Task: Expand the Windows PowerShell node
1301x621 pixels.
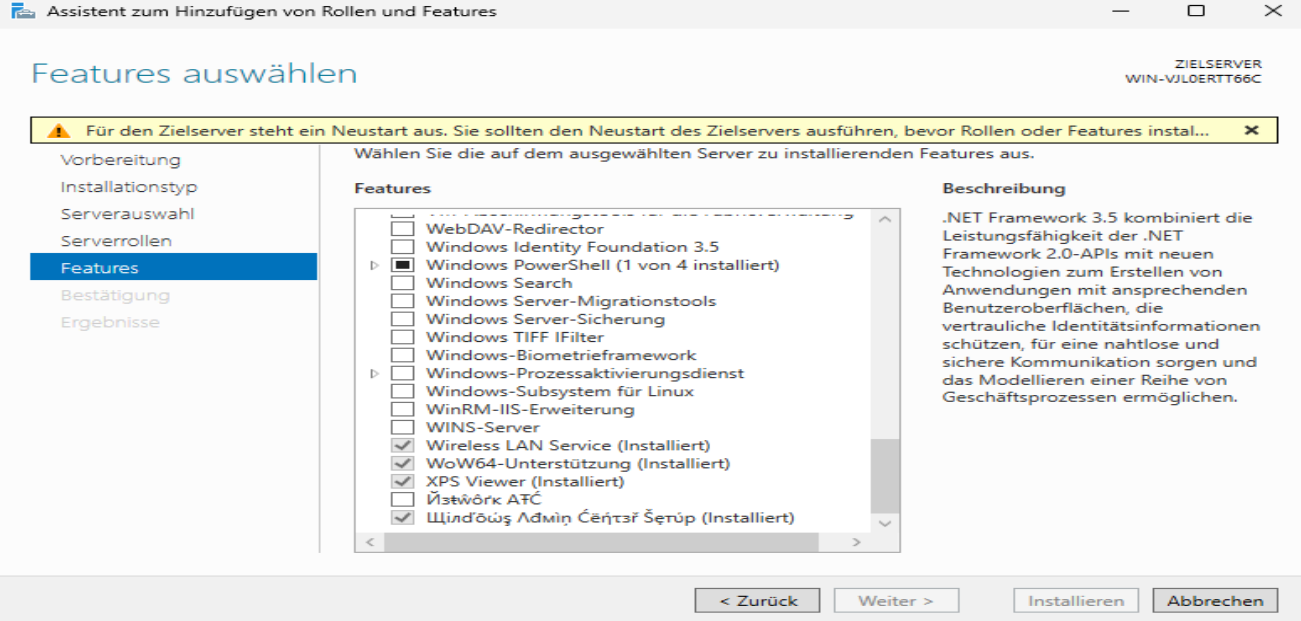Action: 375,265
